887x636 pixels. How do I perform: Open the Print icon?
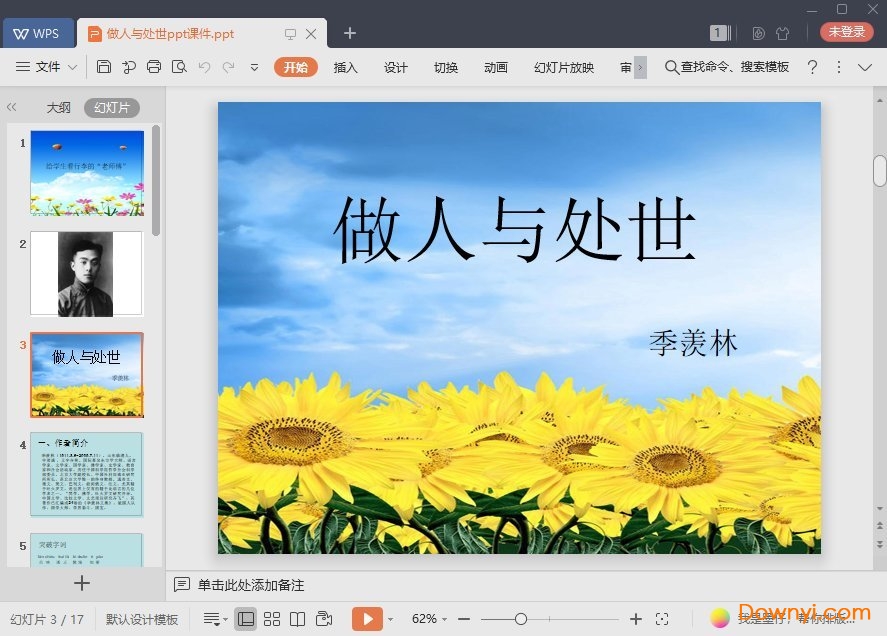(154, 67)
